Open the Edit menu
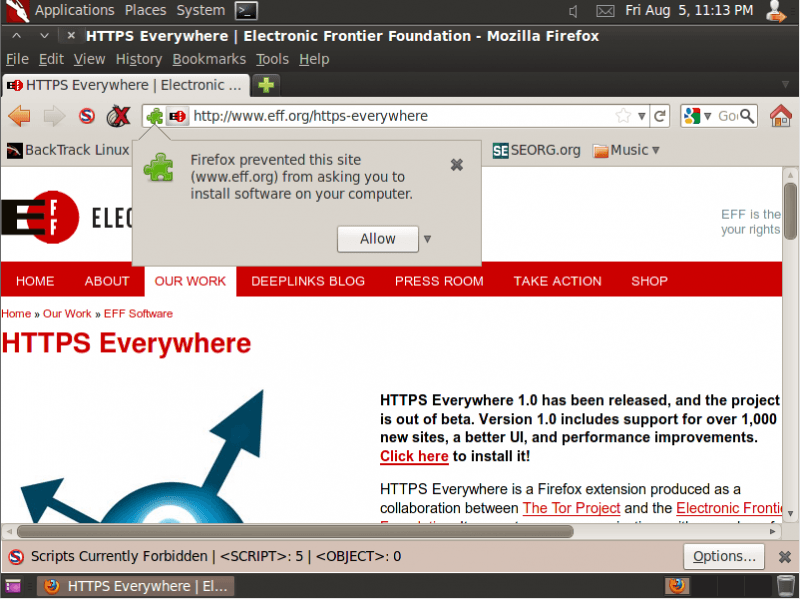Viewport: 800px width, 600px height. pyautogui.click(x=51, y=59)
